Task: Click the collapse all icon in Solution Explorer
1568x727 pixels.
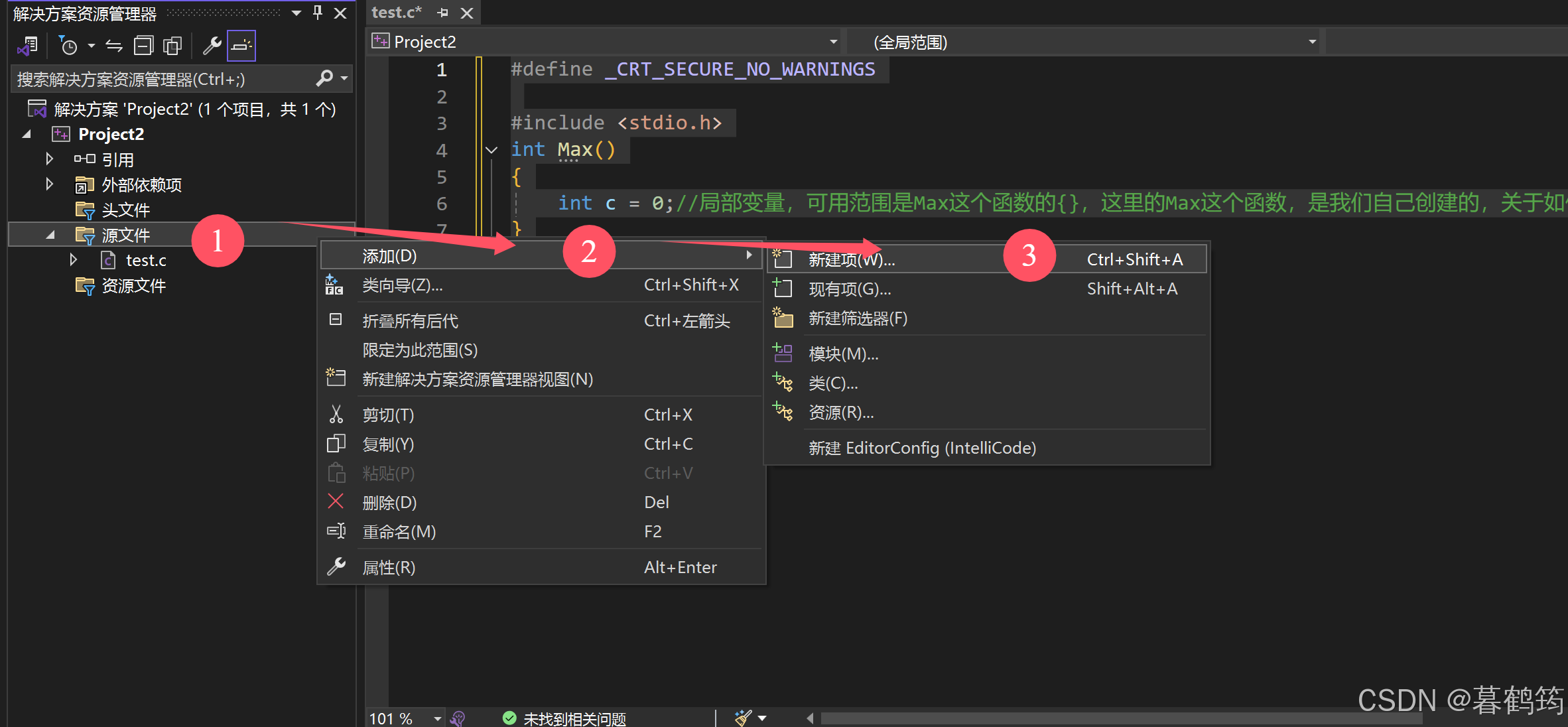Action: [x=143, y=46]
